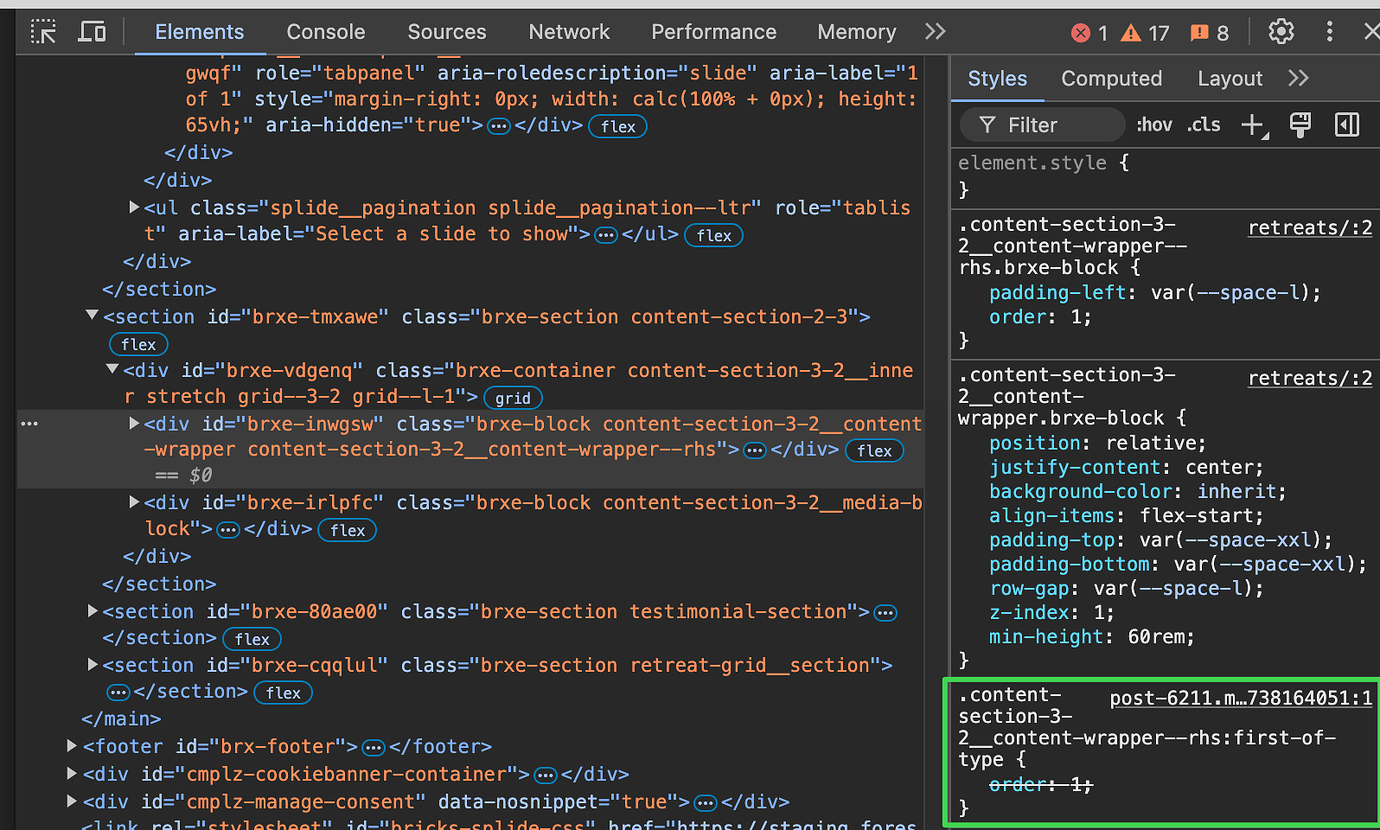Open the post-6211 stylesheet source link
This screenshot has width=1380, height=830.
[x=1240, y=697]
